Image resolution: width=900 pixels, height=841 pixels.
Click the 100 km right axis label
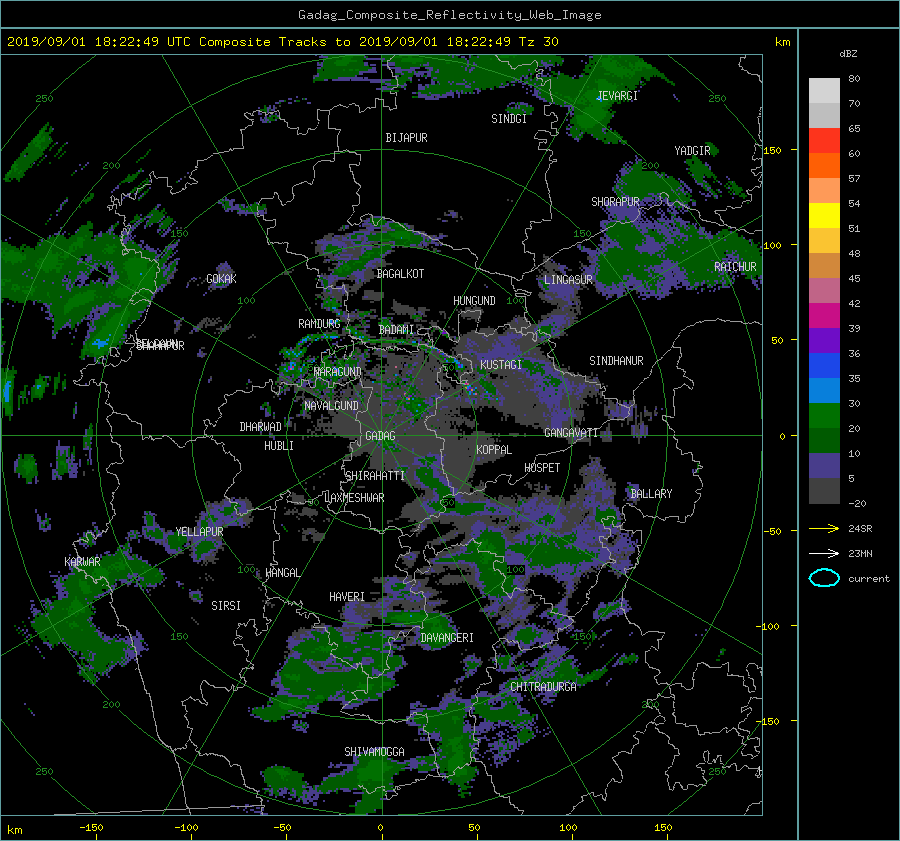[772, 246]
